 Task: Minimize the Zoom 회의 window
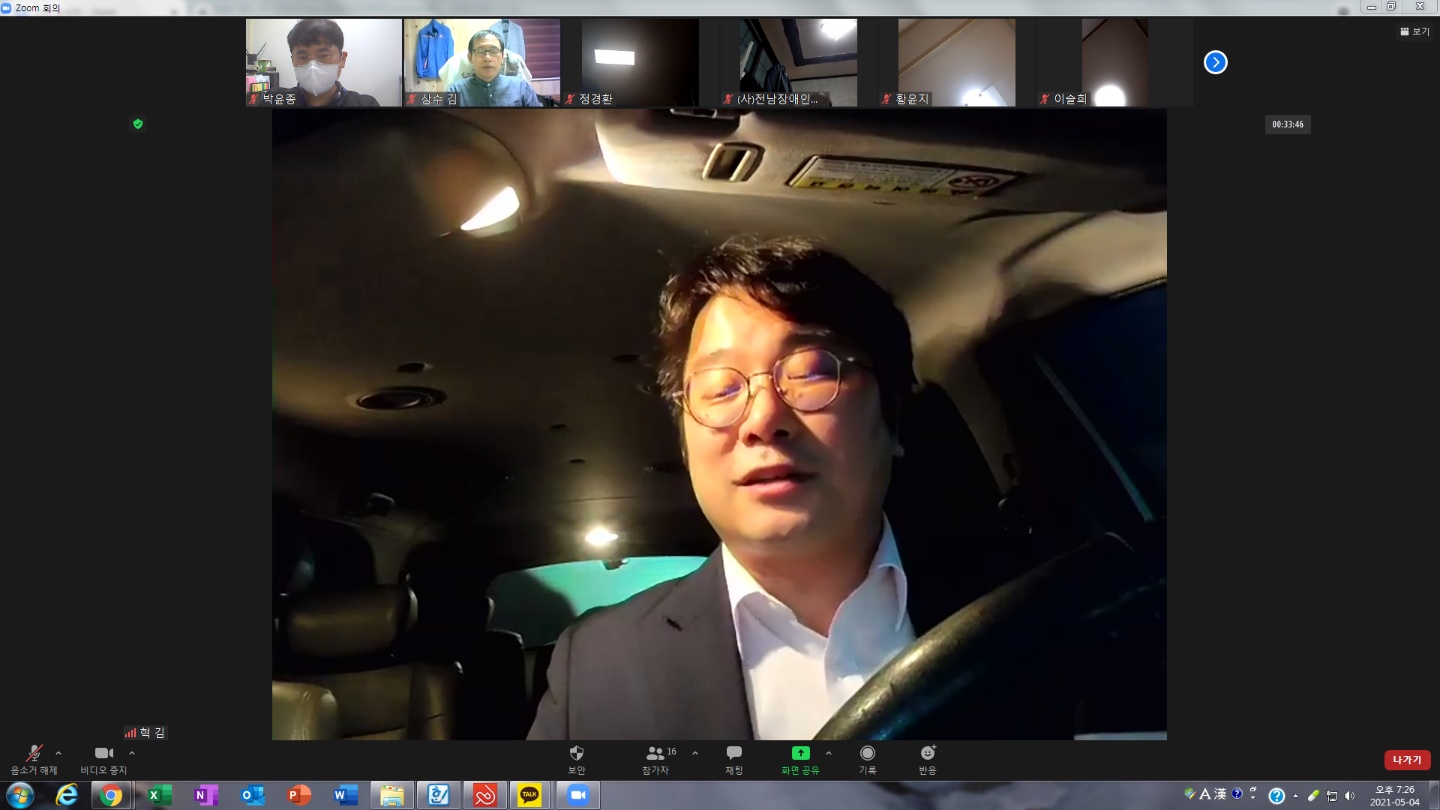click(1370, 6)
